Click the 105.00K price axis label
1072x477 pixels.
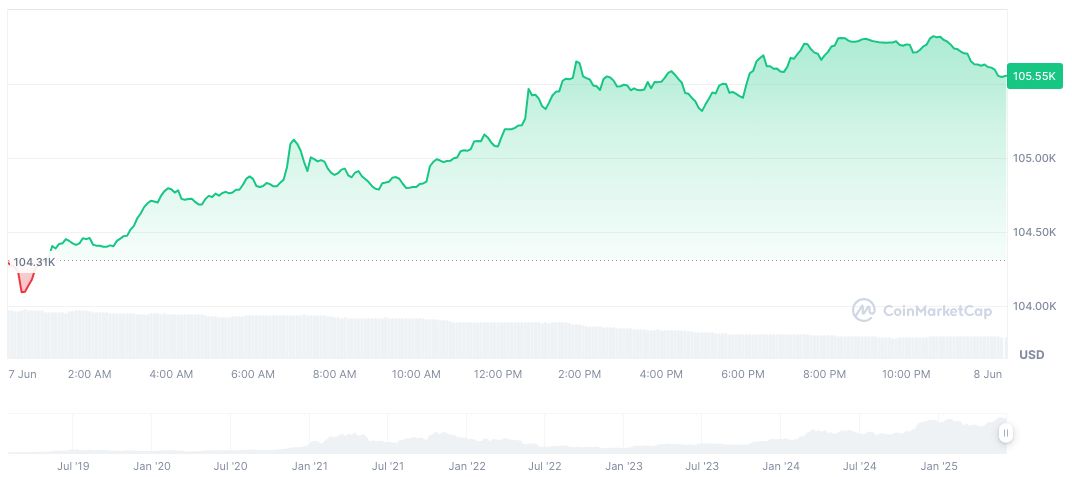1034,158
